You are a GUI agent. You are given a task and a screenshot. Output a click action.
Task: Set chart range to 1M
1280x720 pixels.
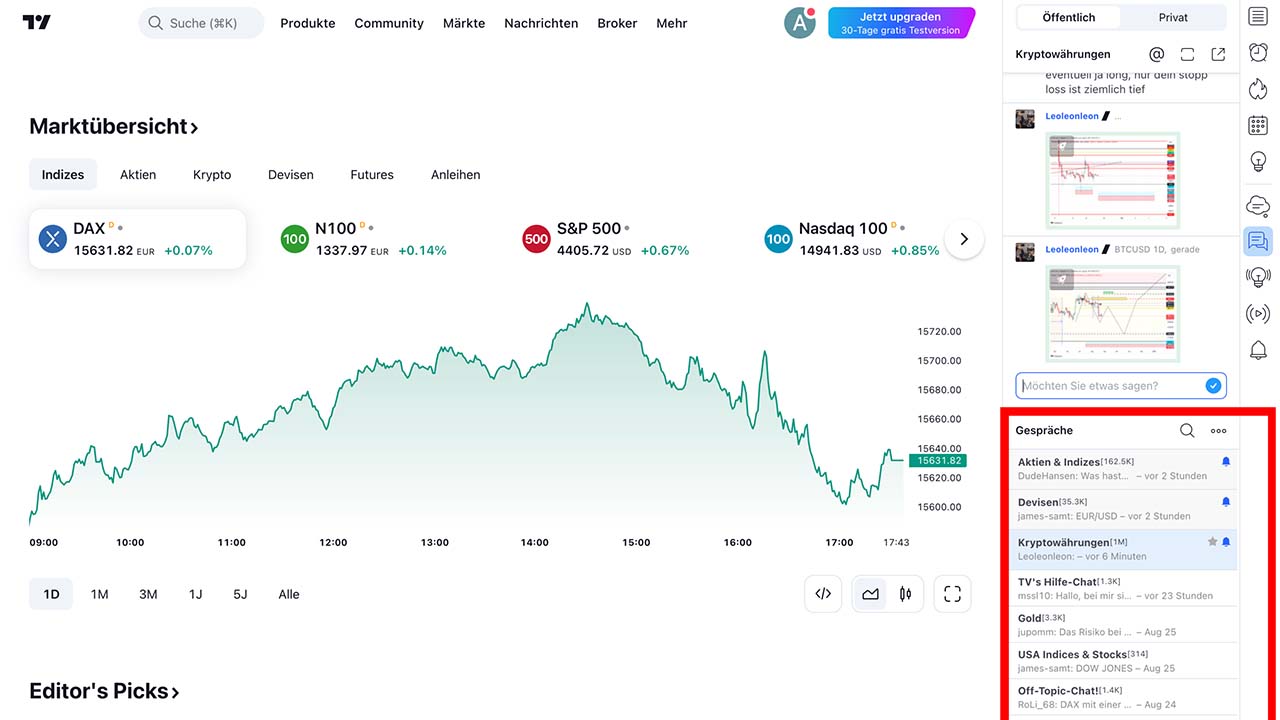99,594
